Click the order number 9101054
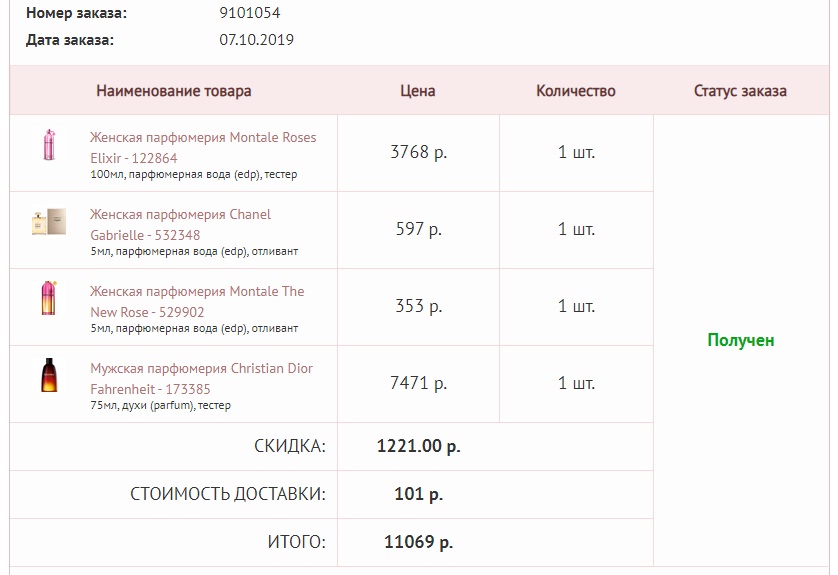Screen dimensions: 838x575 [x=250, y=14]
